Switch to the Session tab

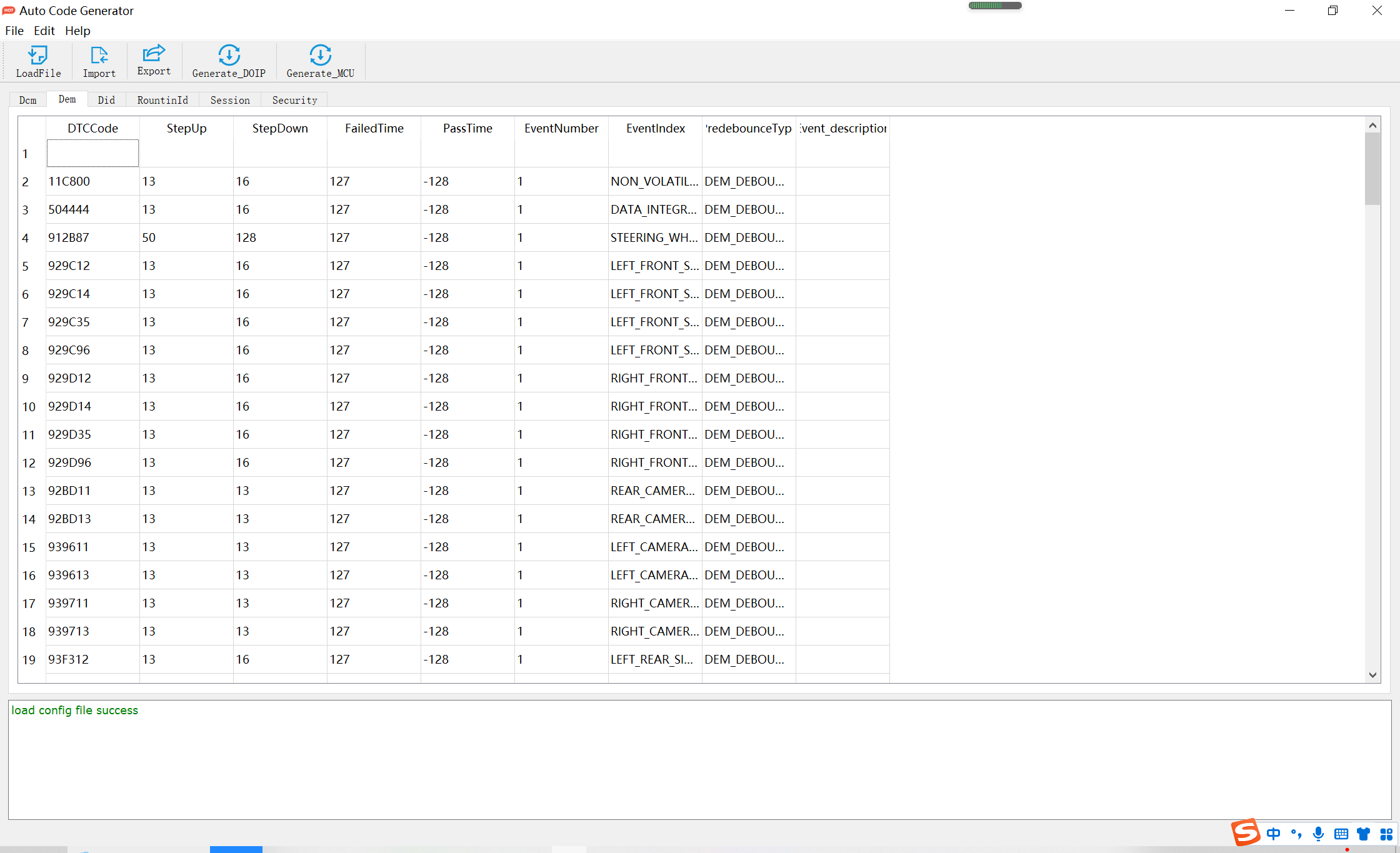point(230,100)
